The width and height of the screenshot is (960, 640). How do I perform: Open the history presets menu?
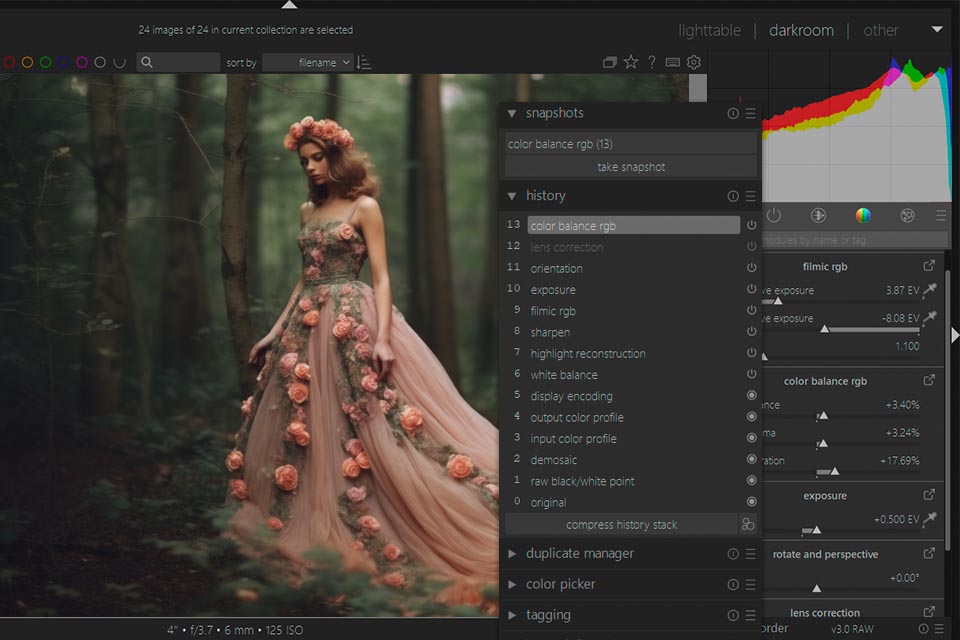[751, 196]
